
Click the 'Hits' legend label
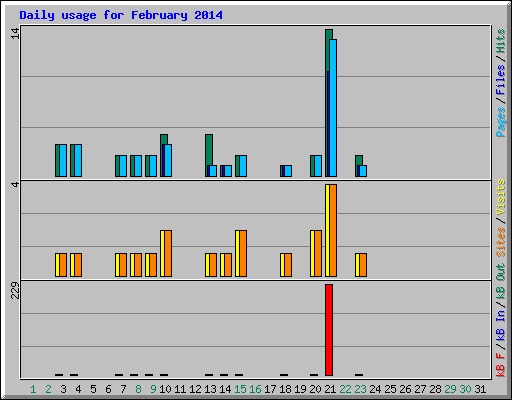point(500,41)
